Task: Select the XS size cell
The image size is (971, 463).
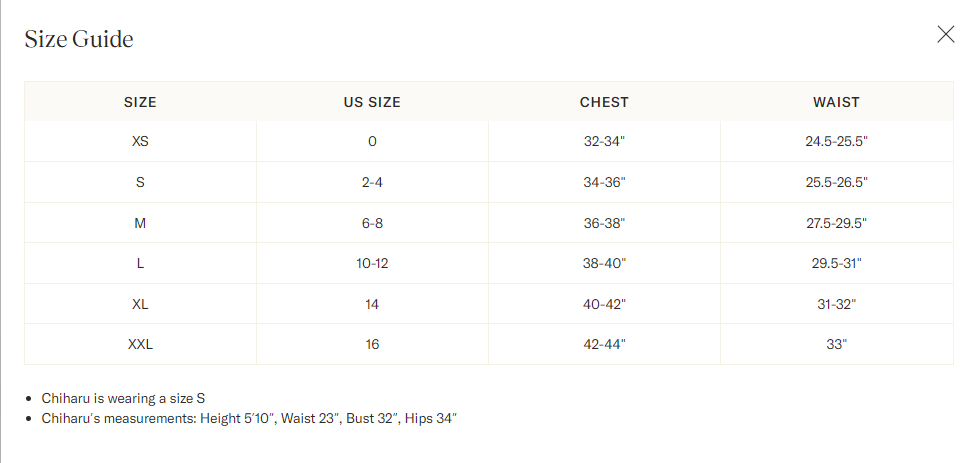Action: pos(140,142)
